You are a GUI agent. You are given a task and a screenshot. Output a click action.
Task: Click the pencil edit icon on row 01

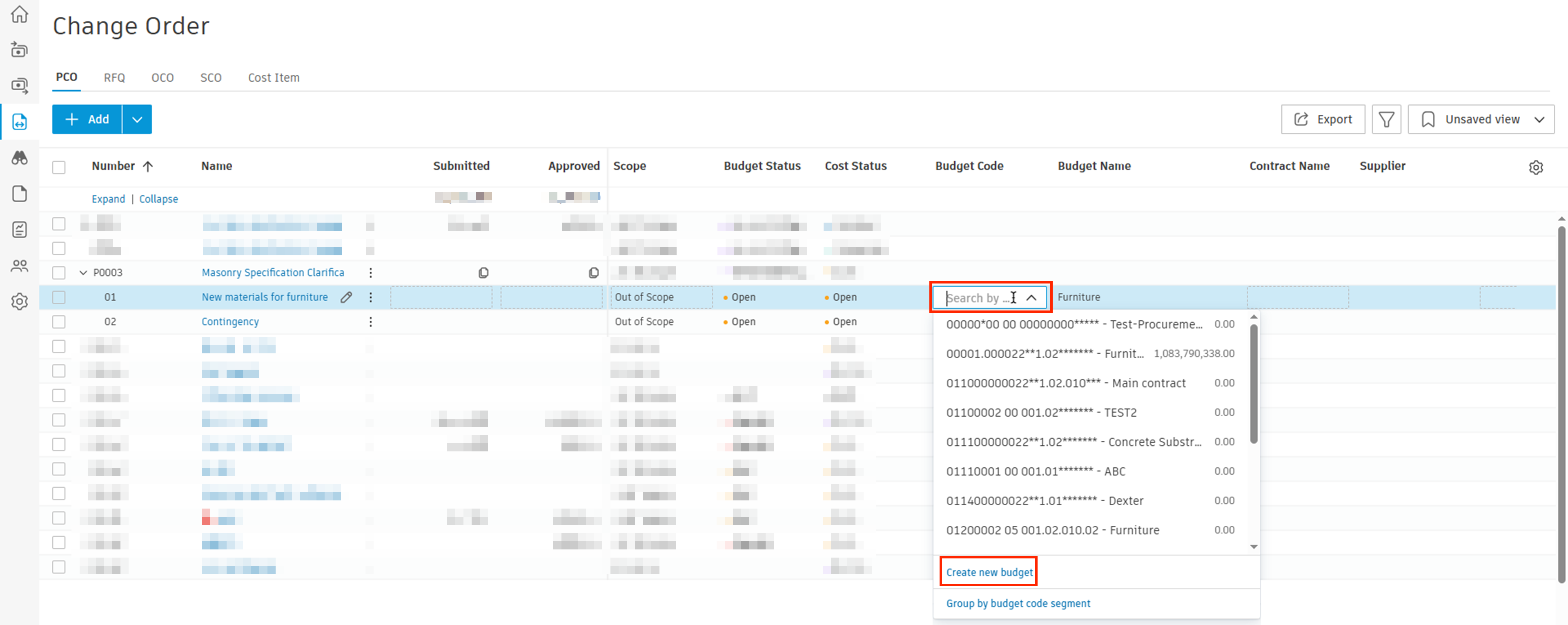[x=346, y=297]
